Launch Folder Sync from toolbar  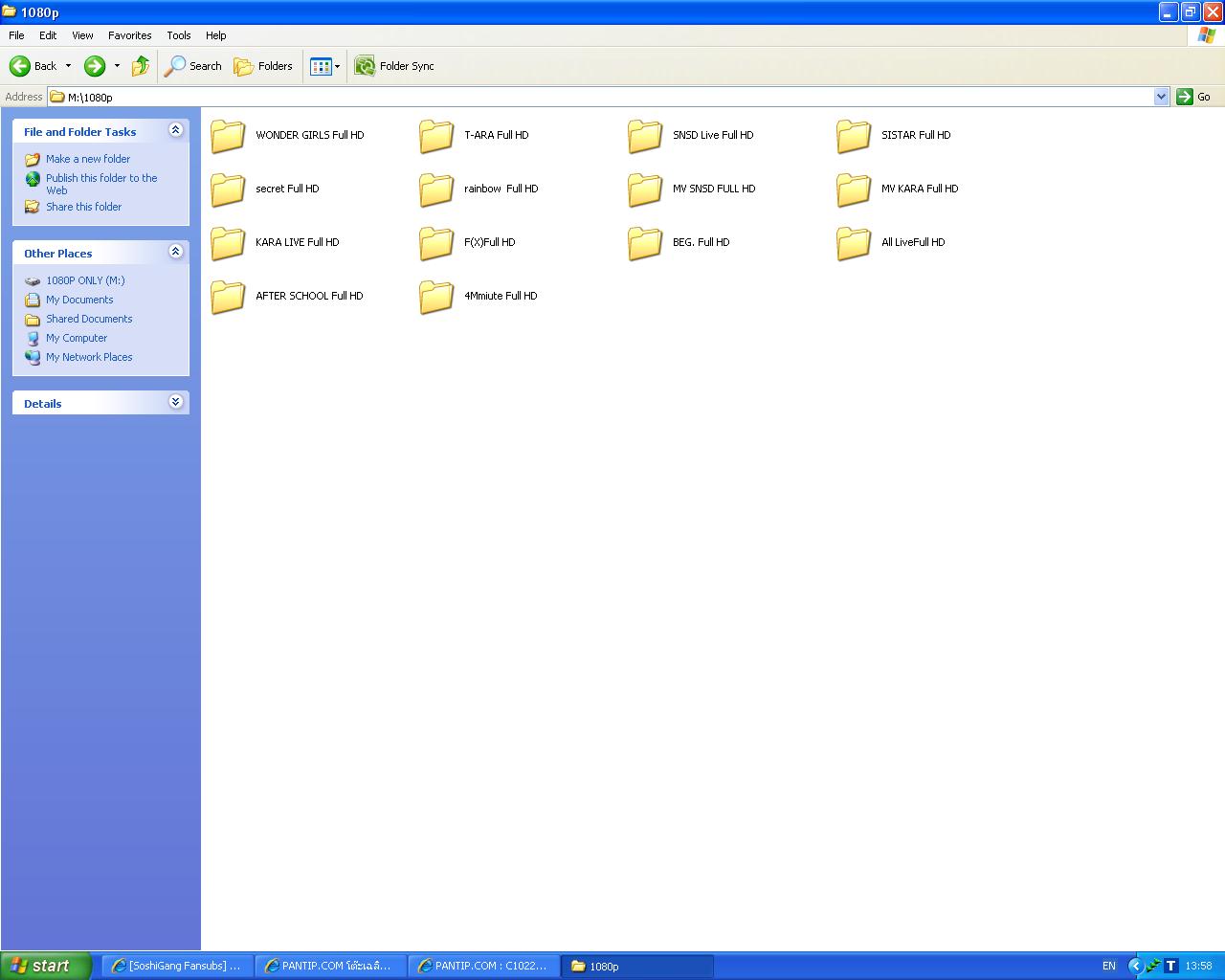(394, 66)
